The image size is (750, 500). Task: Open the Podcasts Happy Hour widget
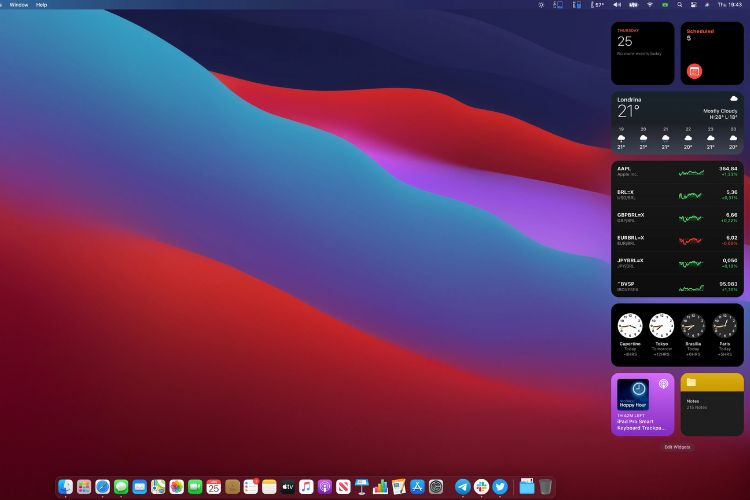[x=642, y=405]
